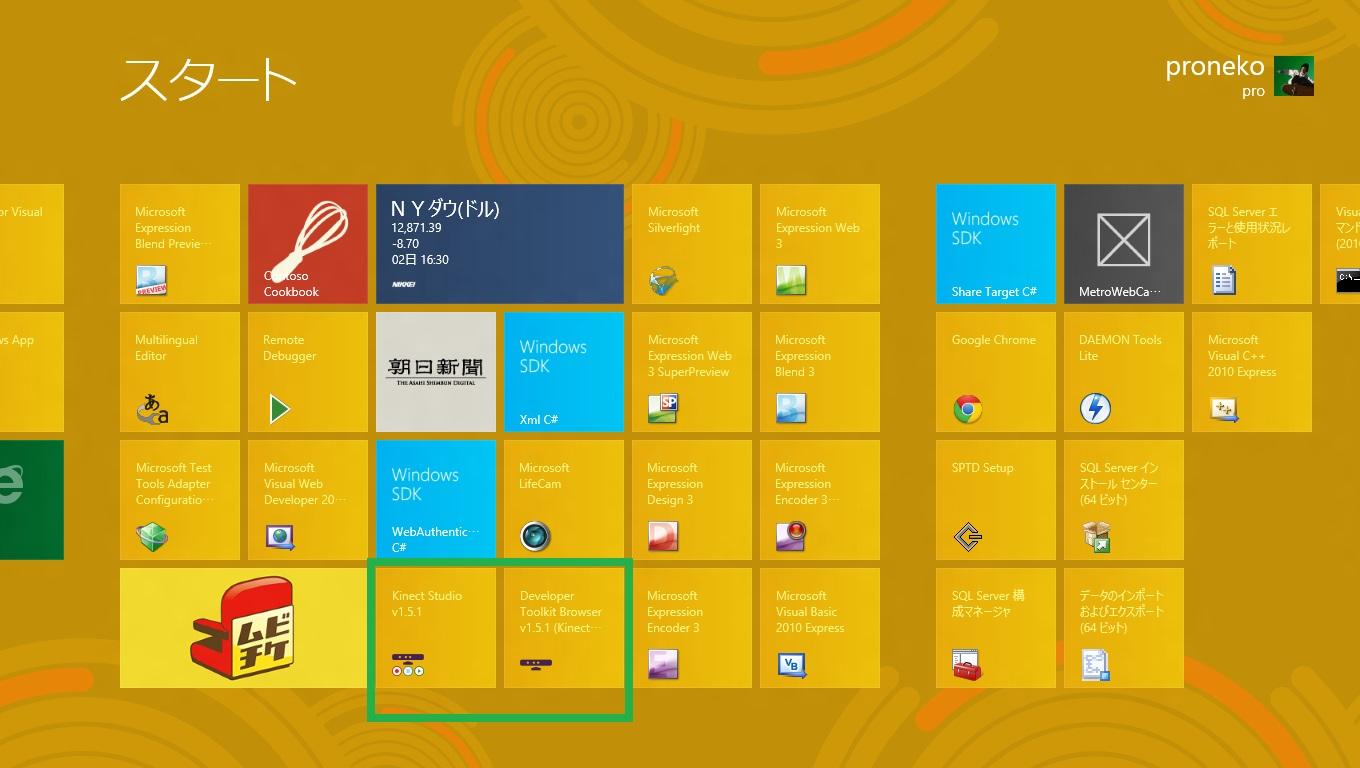Launch Microsoft Silverlight from its tile

click(692, 244)
